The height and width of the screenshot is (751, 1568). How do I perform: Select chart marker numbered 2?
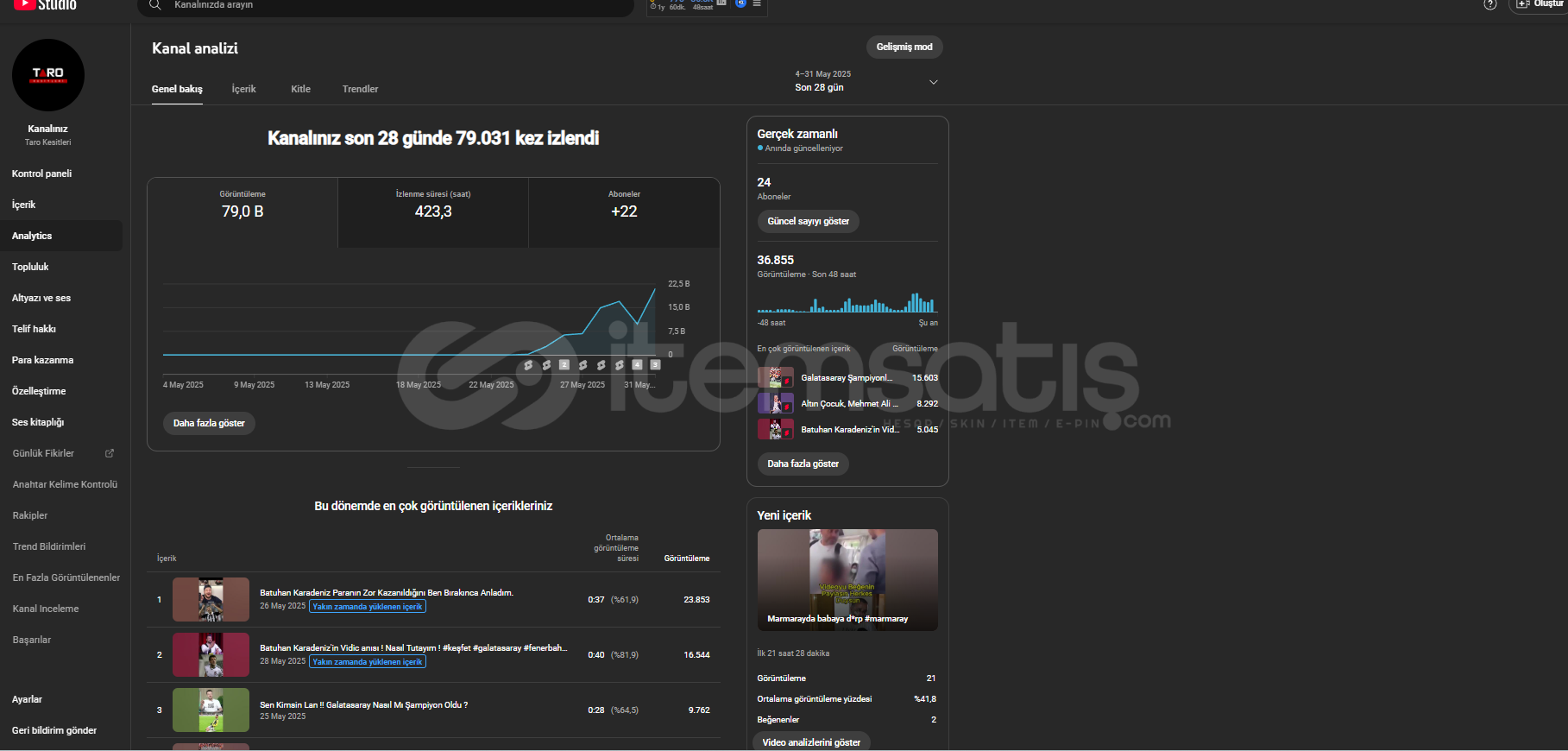564,365
